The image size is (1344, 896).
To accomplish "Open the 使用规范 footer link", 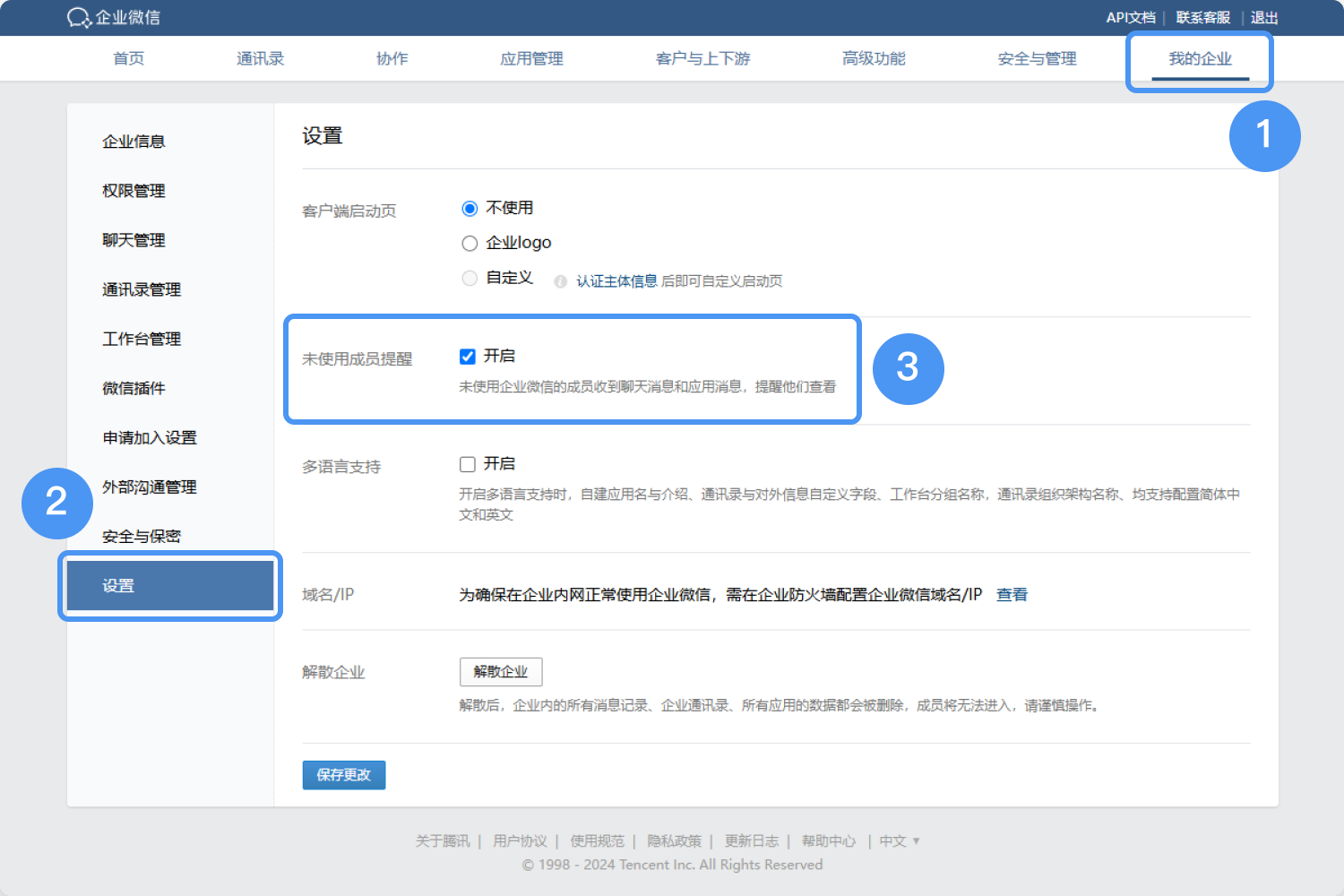I will coord(597,840).
